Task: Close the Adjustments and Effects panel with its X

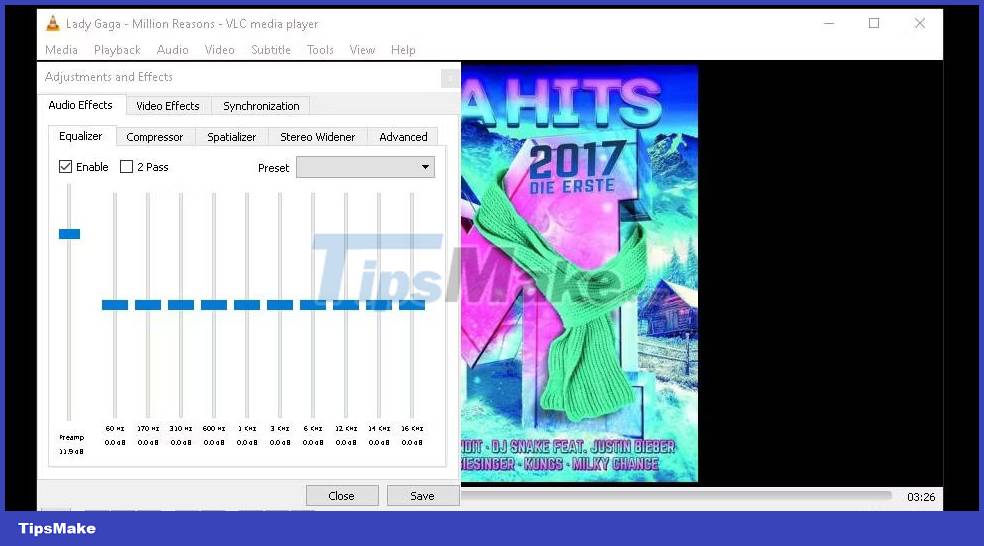Action: [x=449, y=78]
